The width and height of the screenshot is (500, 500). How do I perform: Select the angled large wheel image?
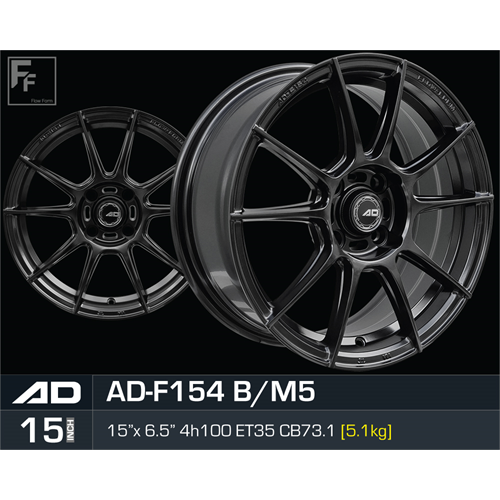click(x=332, y=212)
